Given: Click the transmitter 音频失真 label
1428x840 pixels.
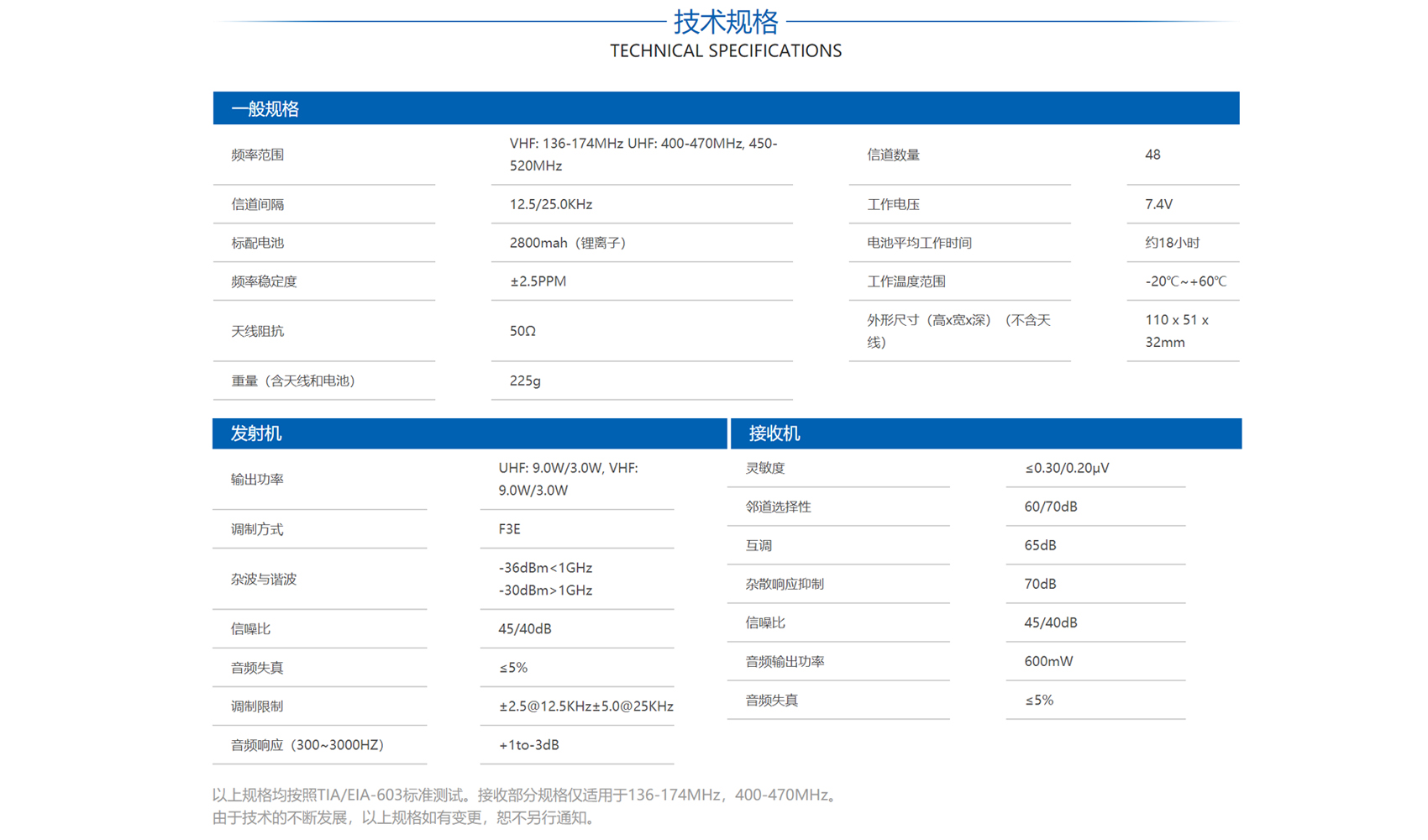Looking at the screenshot, I should coord(257,667).
